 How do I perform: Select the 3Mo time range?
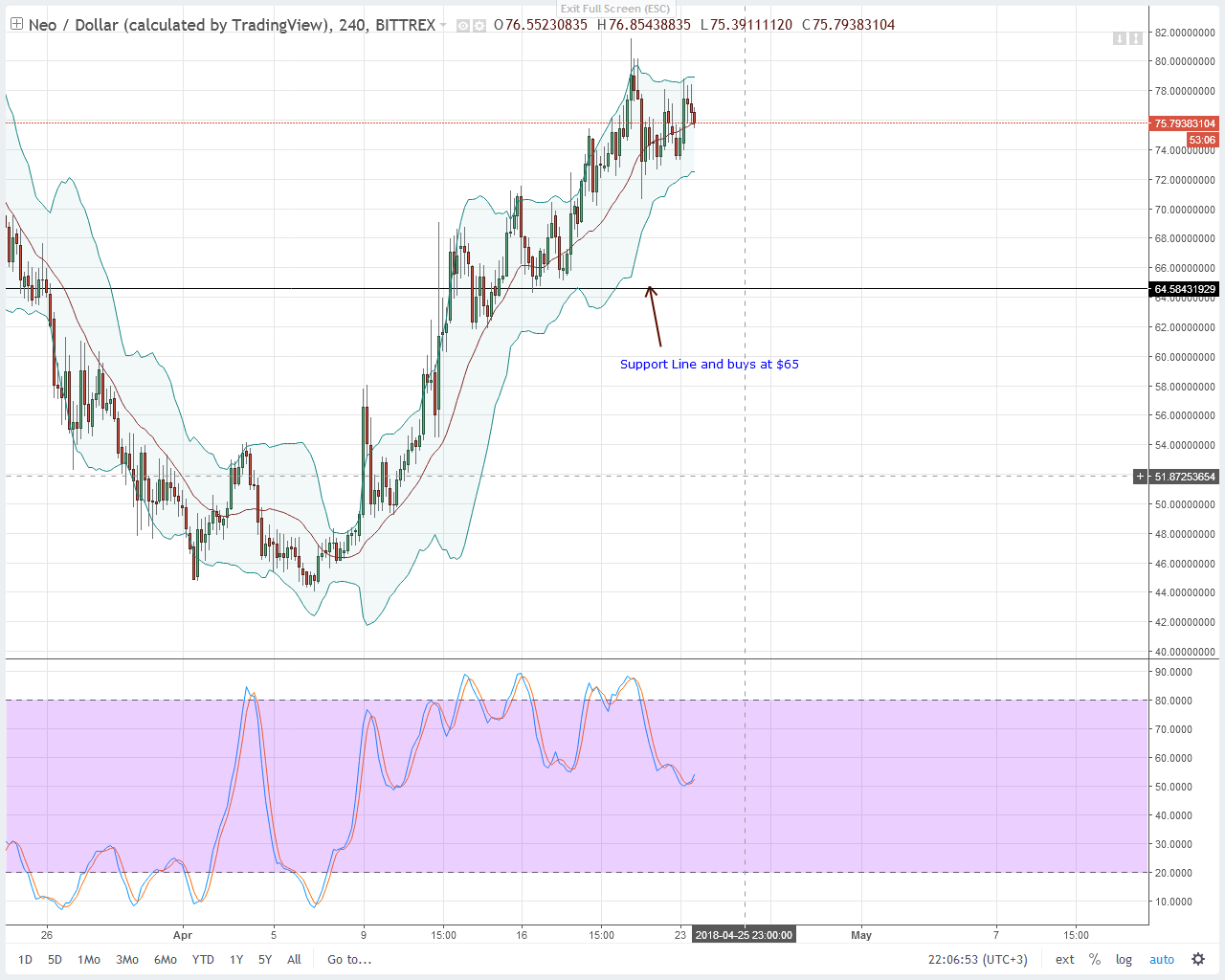(126, 959)
